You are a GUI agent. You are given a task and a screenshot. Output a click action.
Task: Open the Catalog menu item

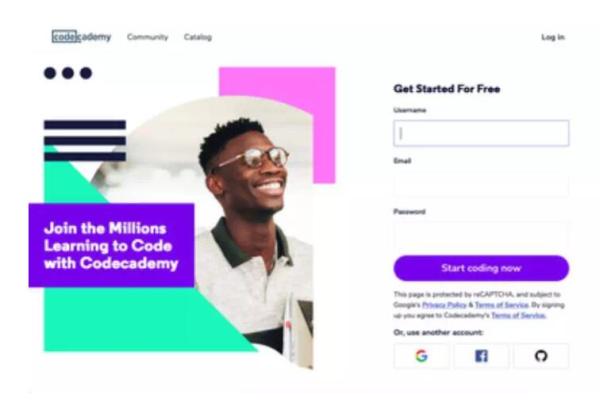click(197, 37)
